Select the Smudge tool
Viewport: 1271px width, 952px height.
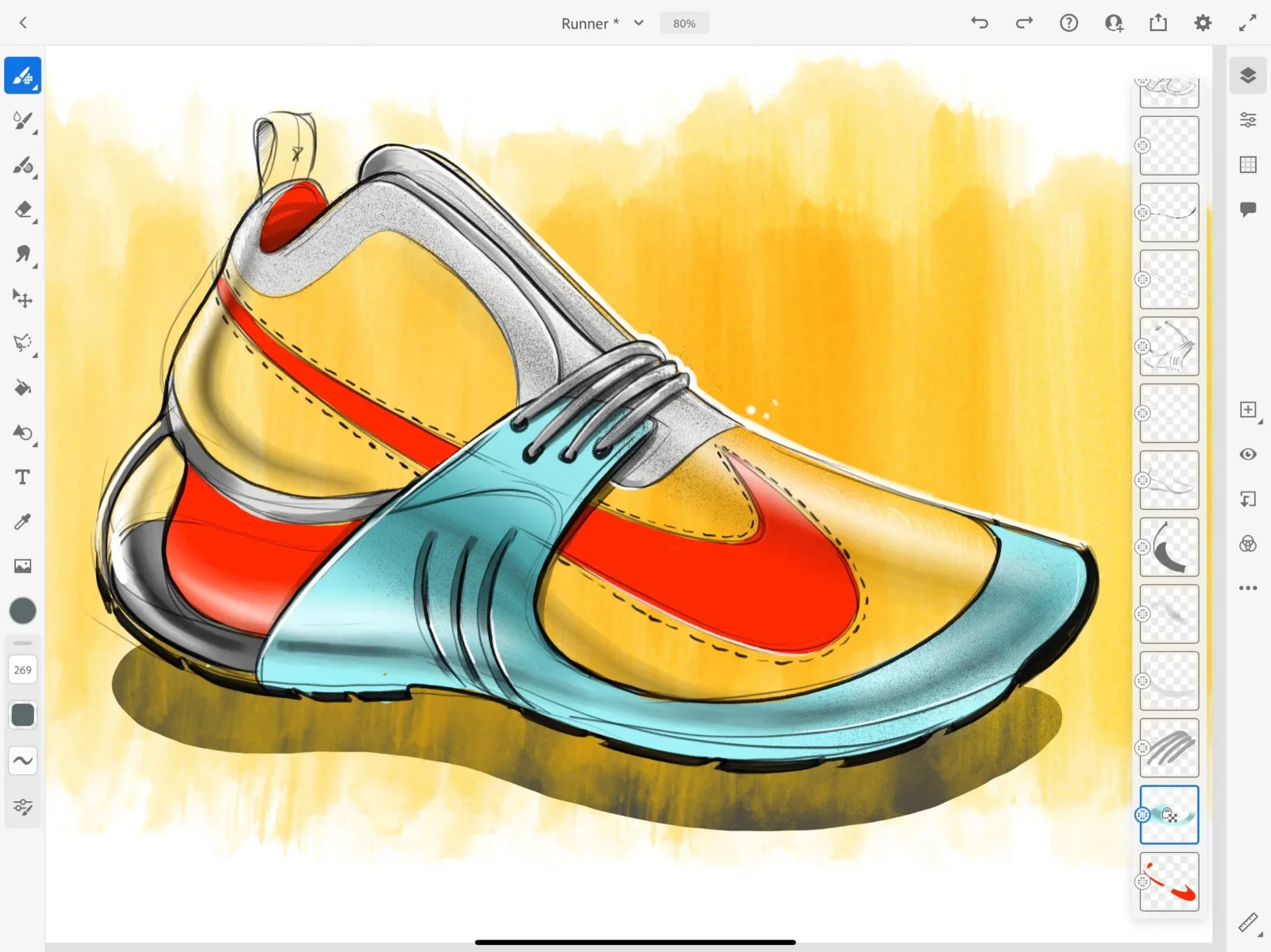tap(23, 254)
